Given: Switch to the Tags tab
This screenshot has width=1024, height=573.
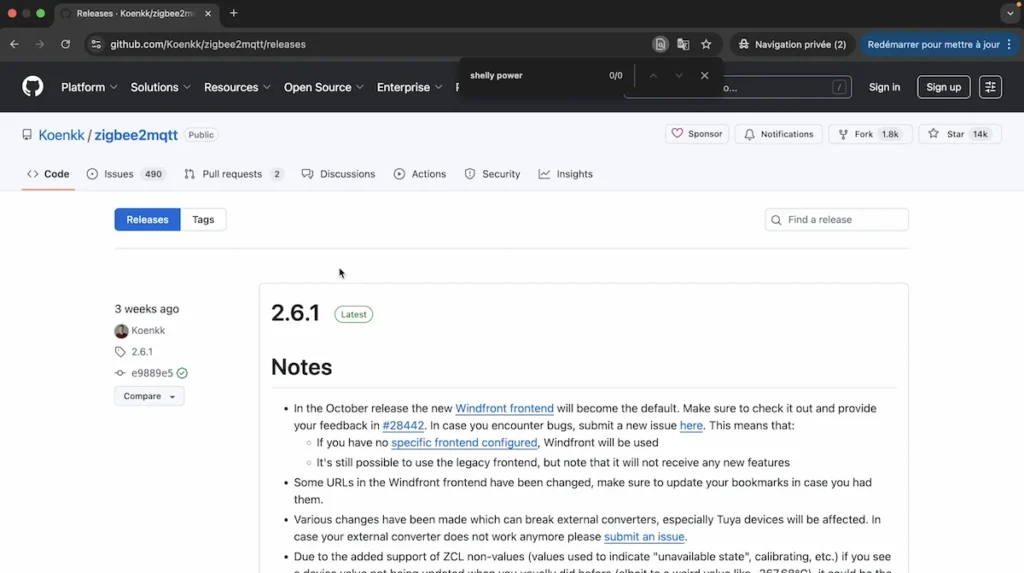Looking at the screenshot, I should click(203, 220).
